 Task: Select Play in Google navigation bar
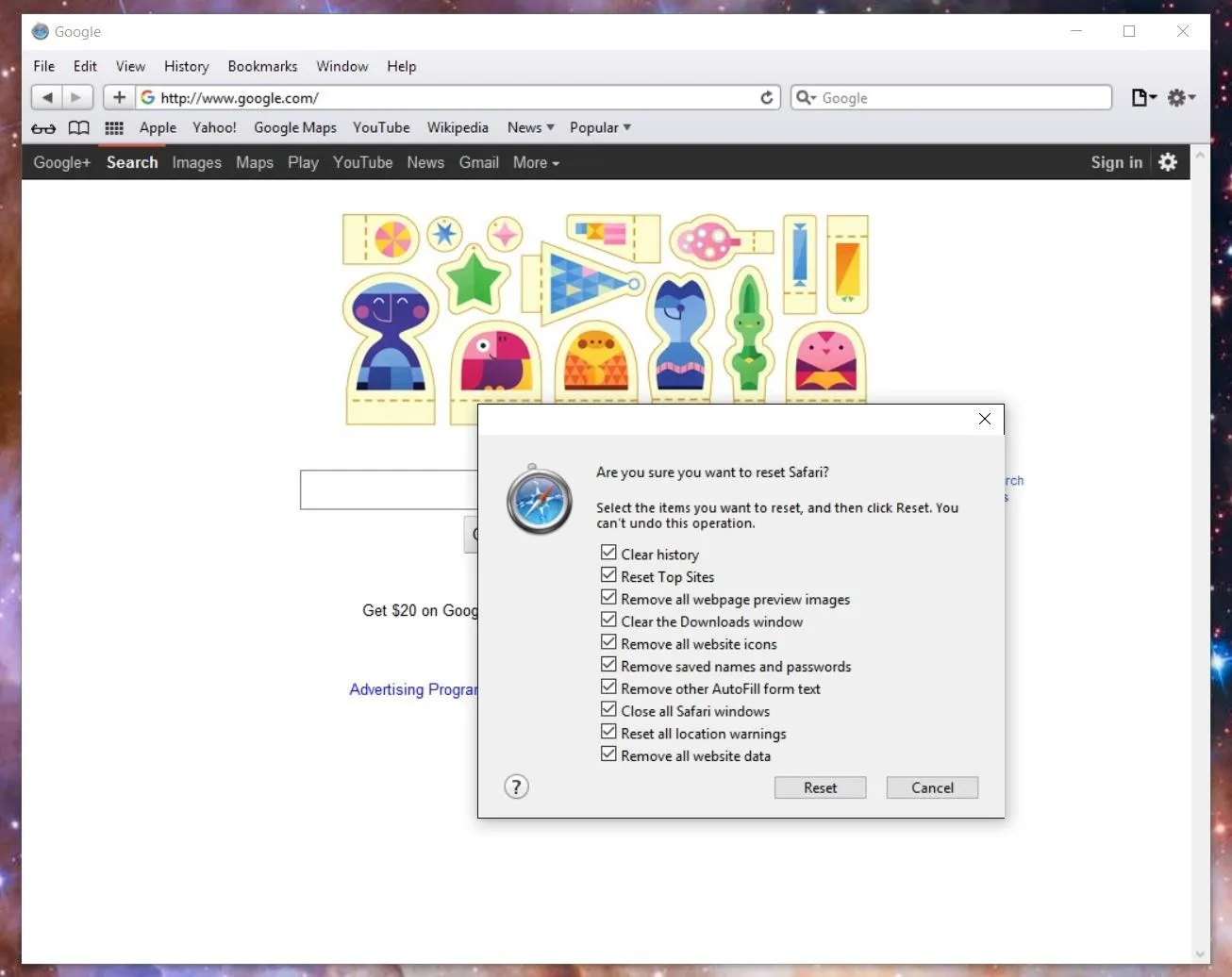click(x=303, y=162)
